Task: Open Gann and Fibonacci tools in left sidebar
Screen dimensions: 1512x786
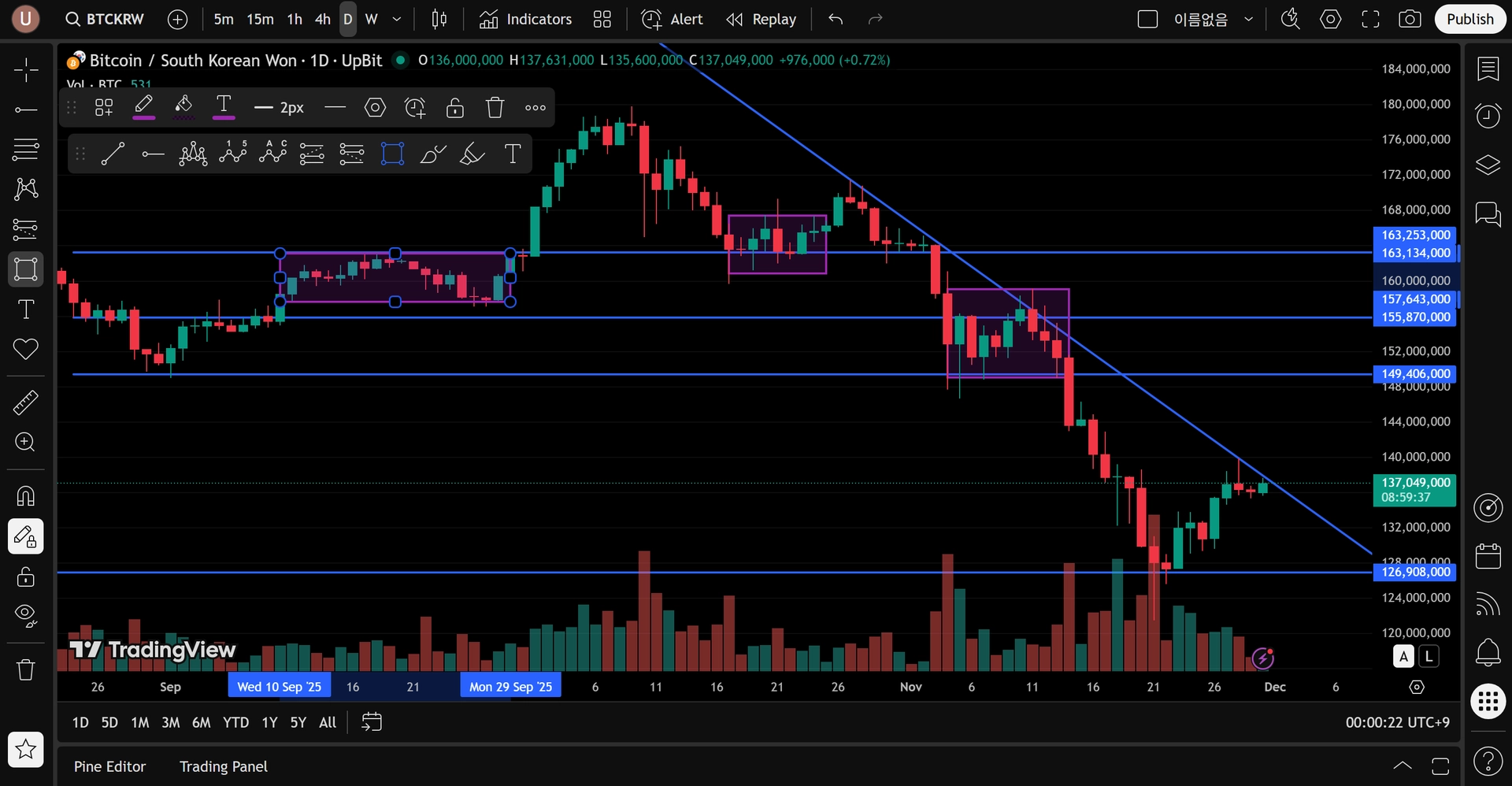Action: [x=26, y=149]
